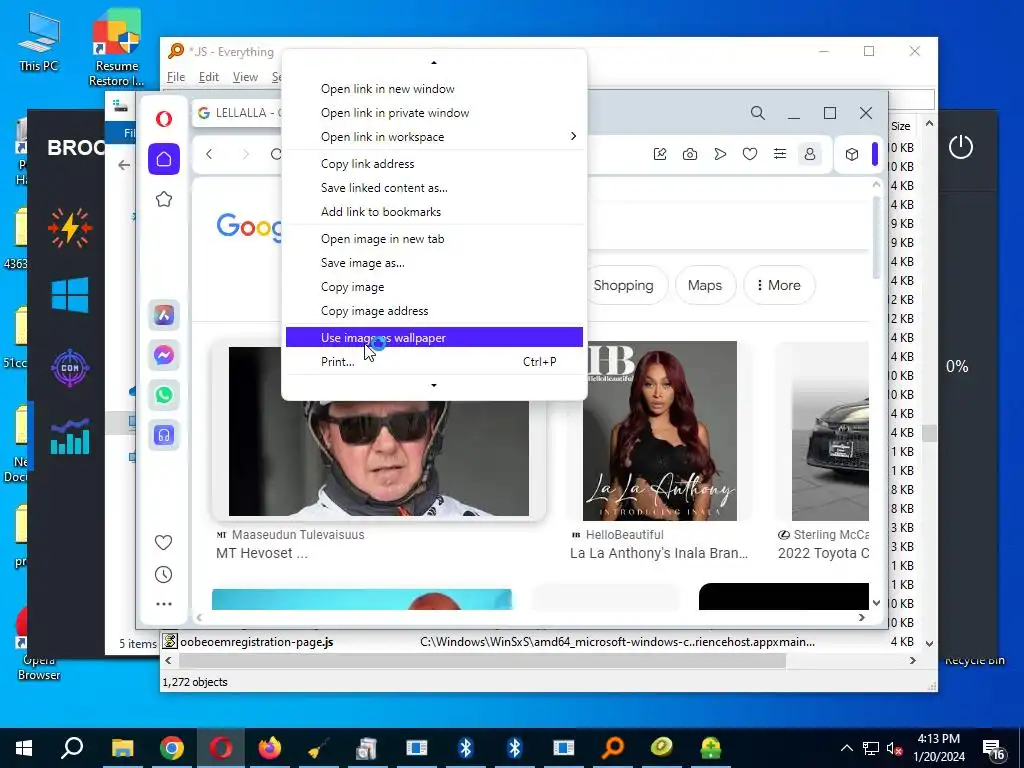The width and height of the screenshot is (1024, 768).
Task: Choose 'Save image as...' menu entry
Action: coord(434,263)
